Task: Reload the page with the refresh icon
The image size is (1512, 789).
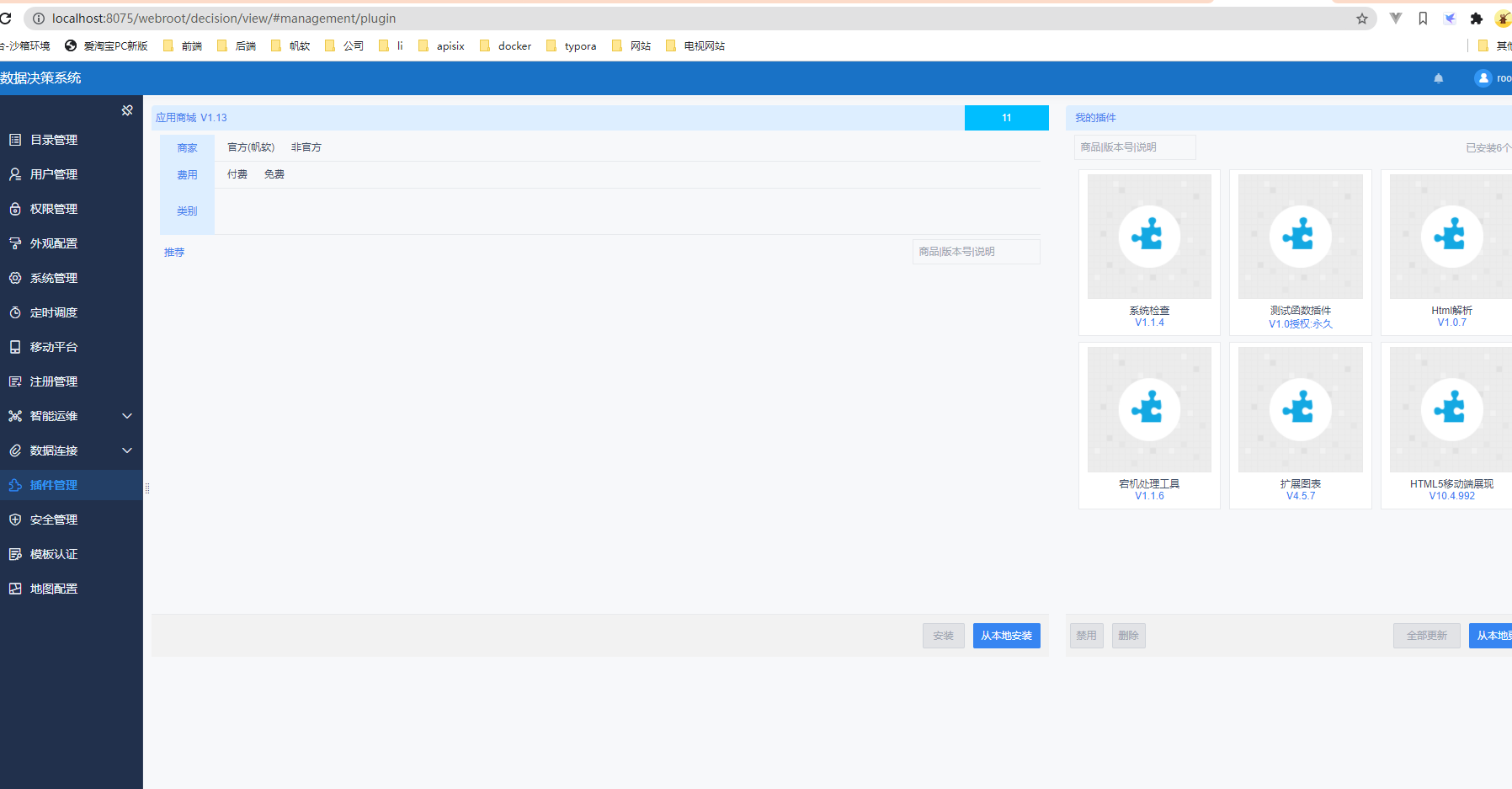Action: tap(6, 19)
